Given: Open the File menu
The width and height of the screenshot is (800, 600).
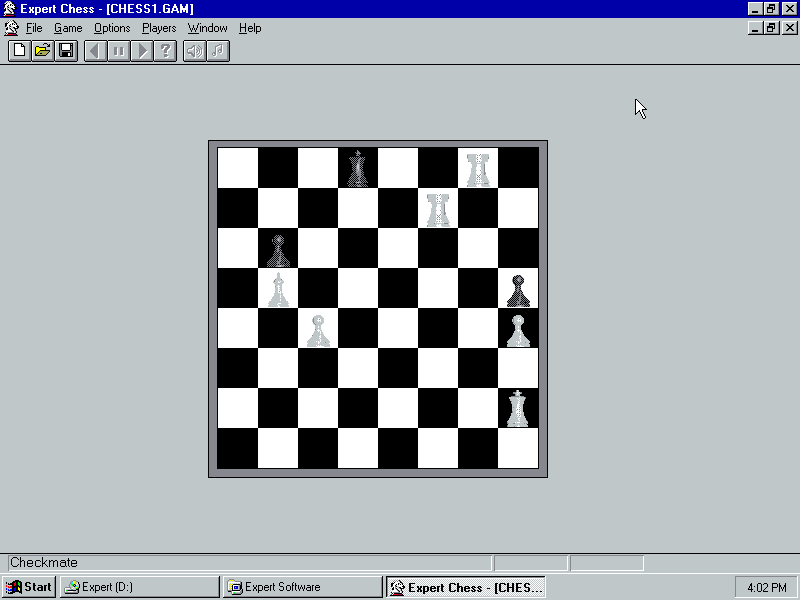Looking at the screenshot, I should coord(34,28).
